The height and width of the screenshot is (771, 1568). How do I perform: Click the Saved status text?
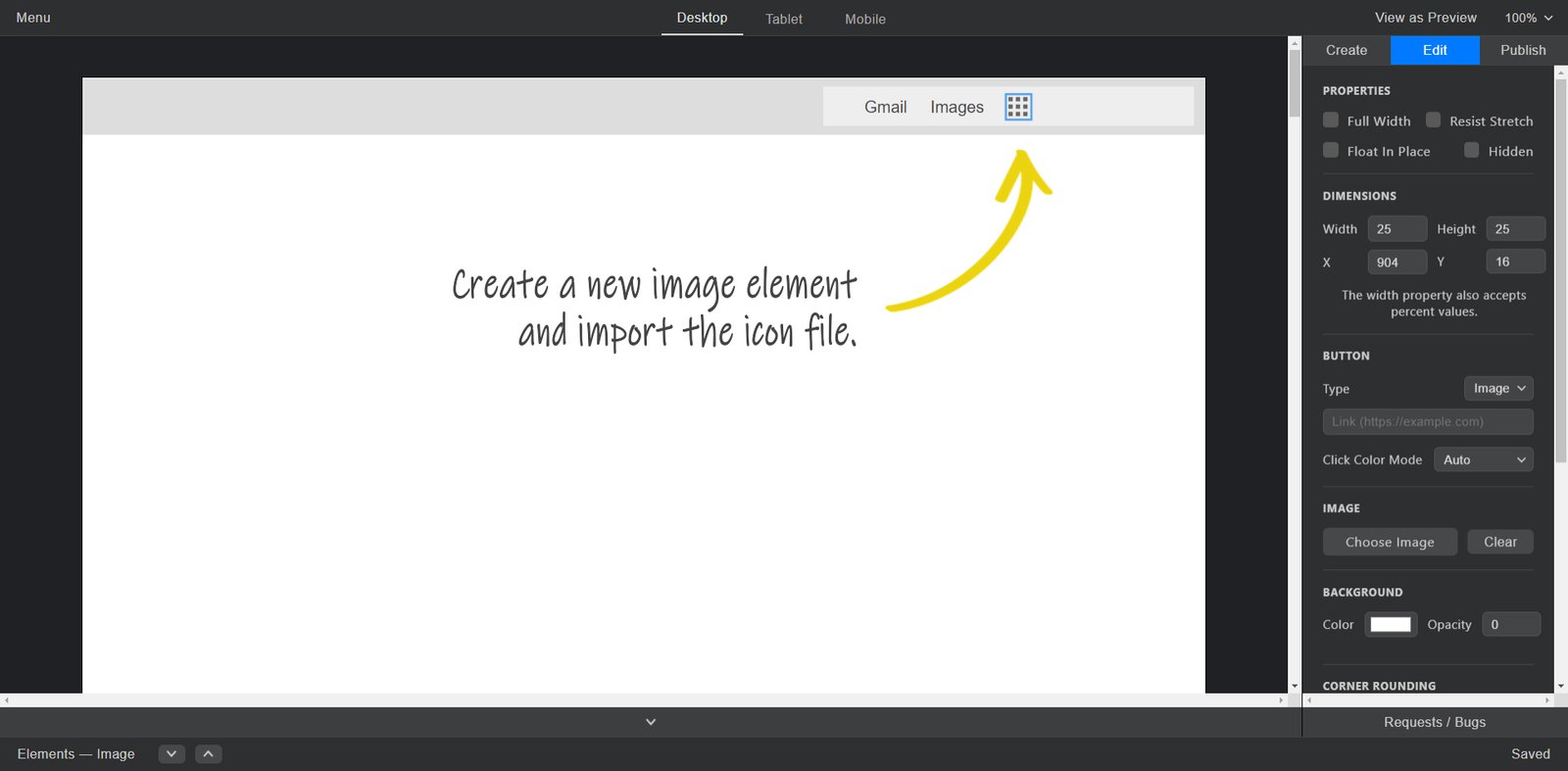(1531, 753)
